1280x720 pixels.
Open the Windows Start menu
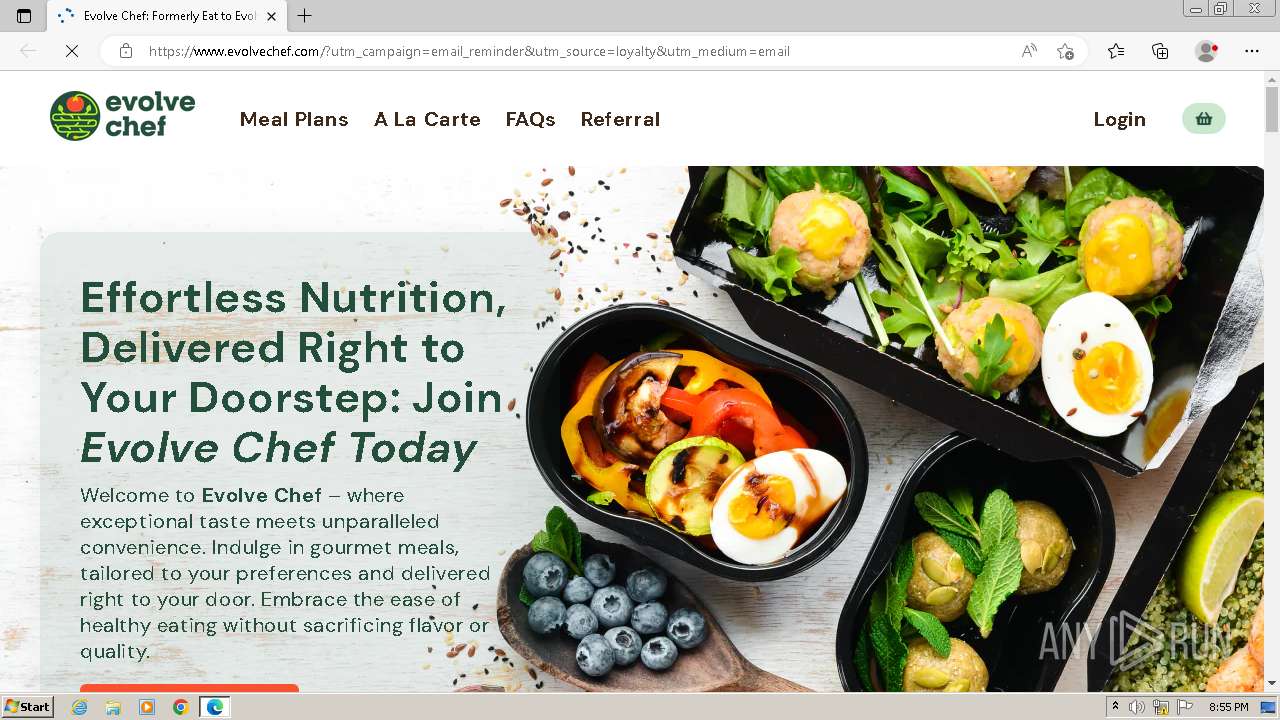click(x=27, y=707)
